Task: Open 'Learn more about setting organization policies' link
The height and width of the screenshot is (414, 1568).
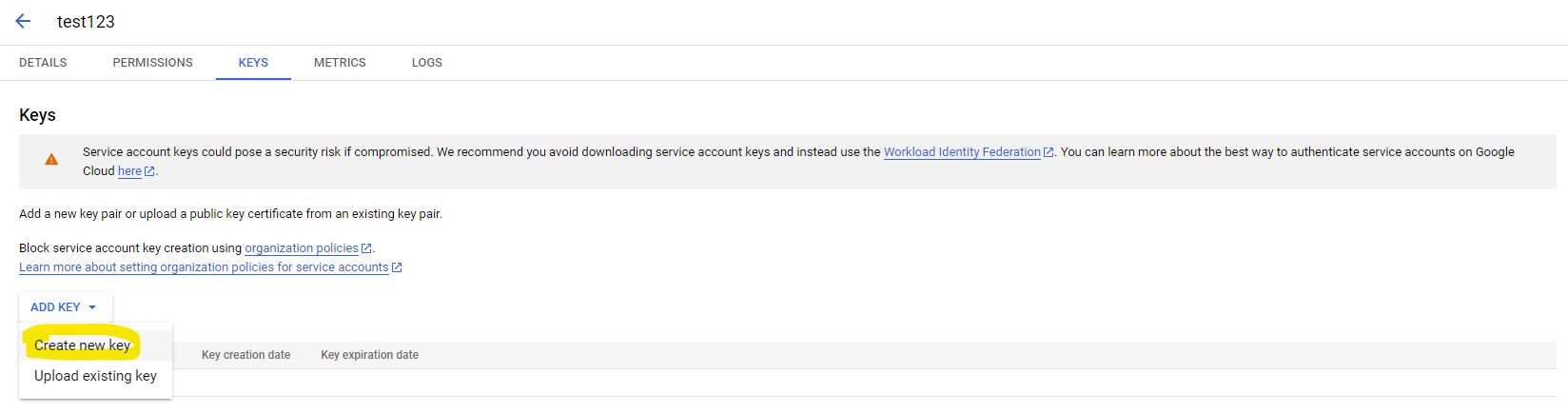Action: pos(204,267)
